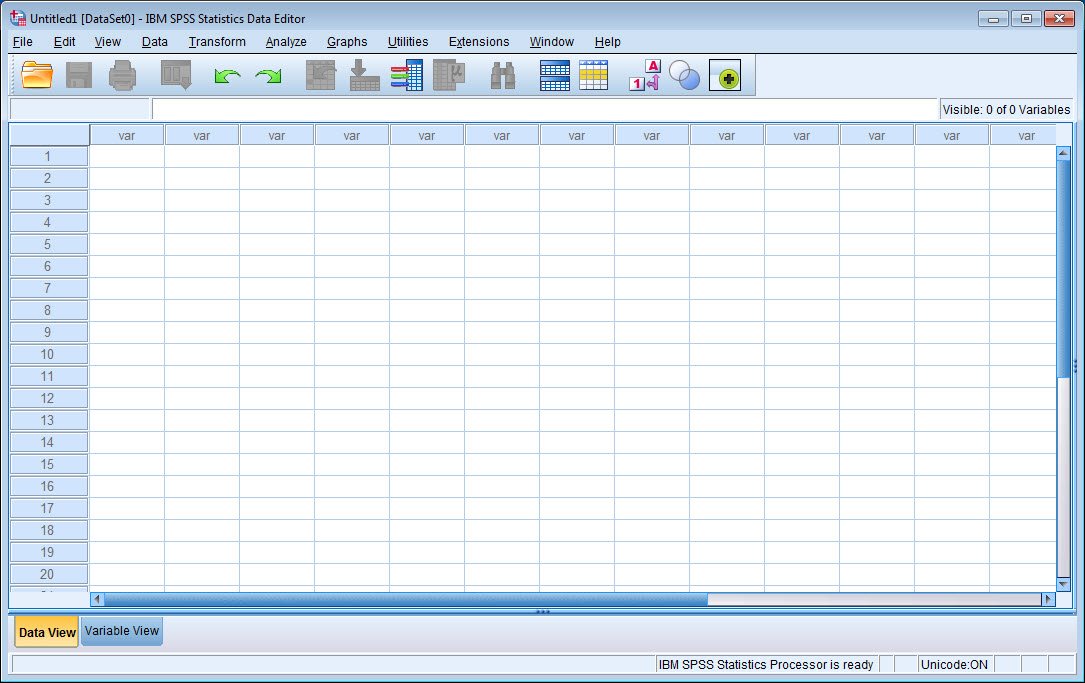Viewport: 1085px width, 683px height.
Task: Open a data document with the folder icon
Action: (37, 75)
